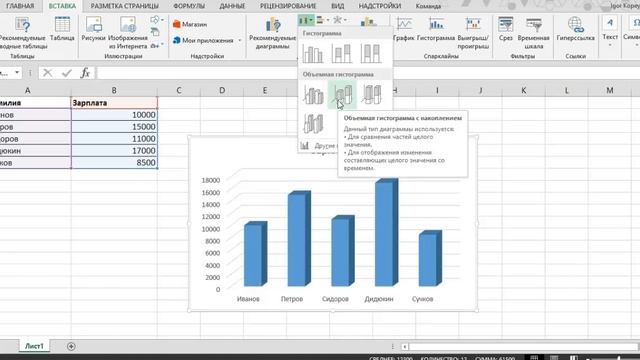
Task: Click the Рисунки icon
Action: (93, 29)
